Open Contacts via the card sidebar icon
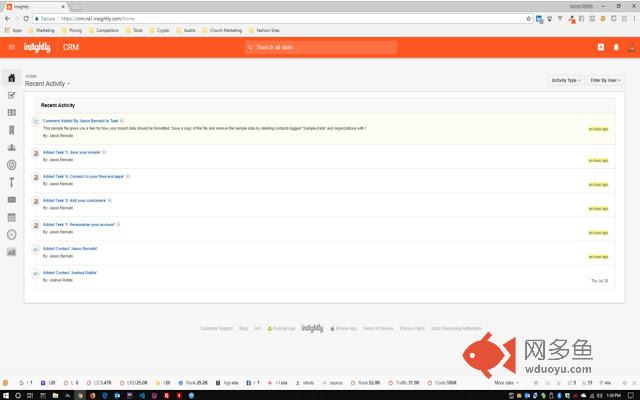The width and height of the screenshot is (640, 400). (x=11, y=112)
